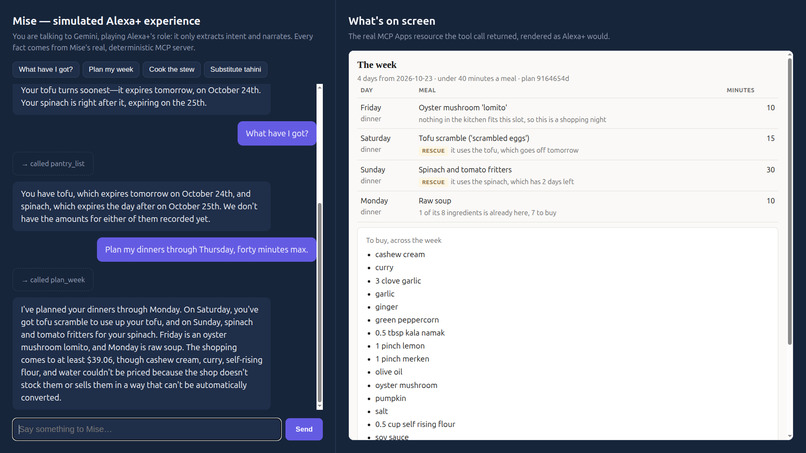
Task: Click the 'Friday' day cell
Action: 371,107
